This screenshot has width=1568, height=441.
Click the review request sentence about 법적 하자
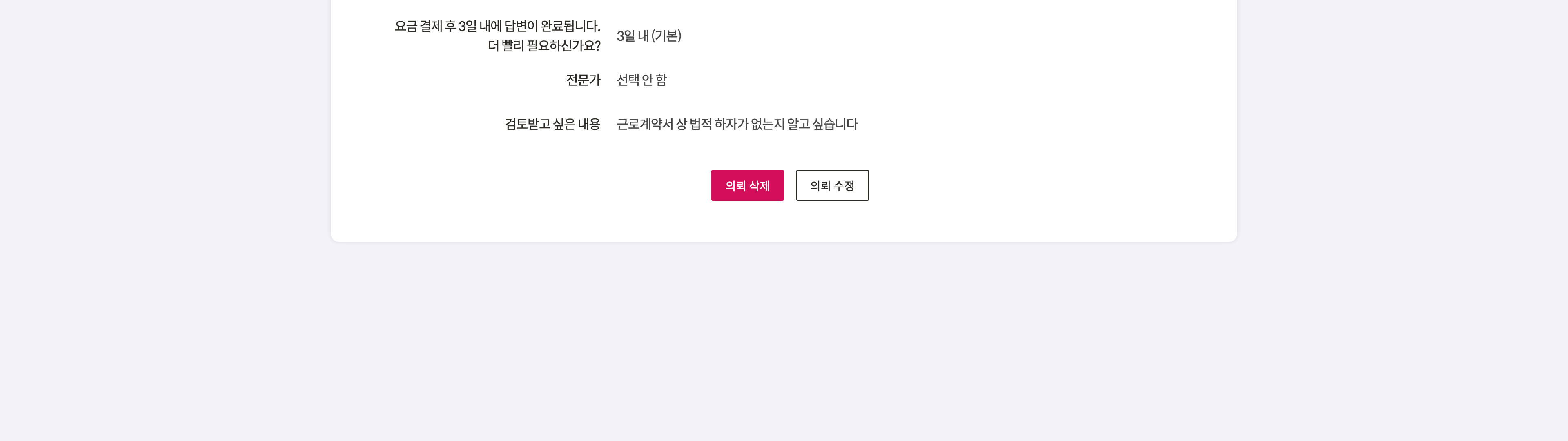(737, 124)
